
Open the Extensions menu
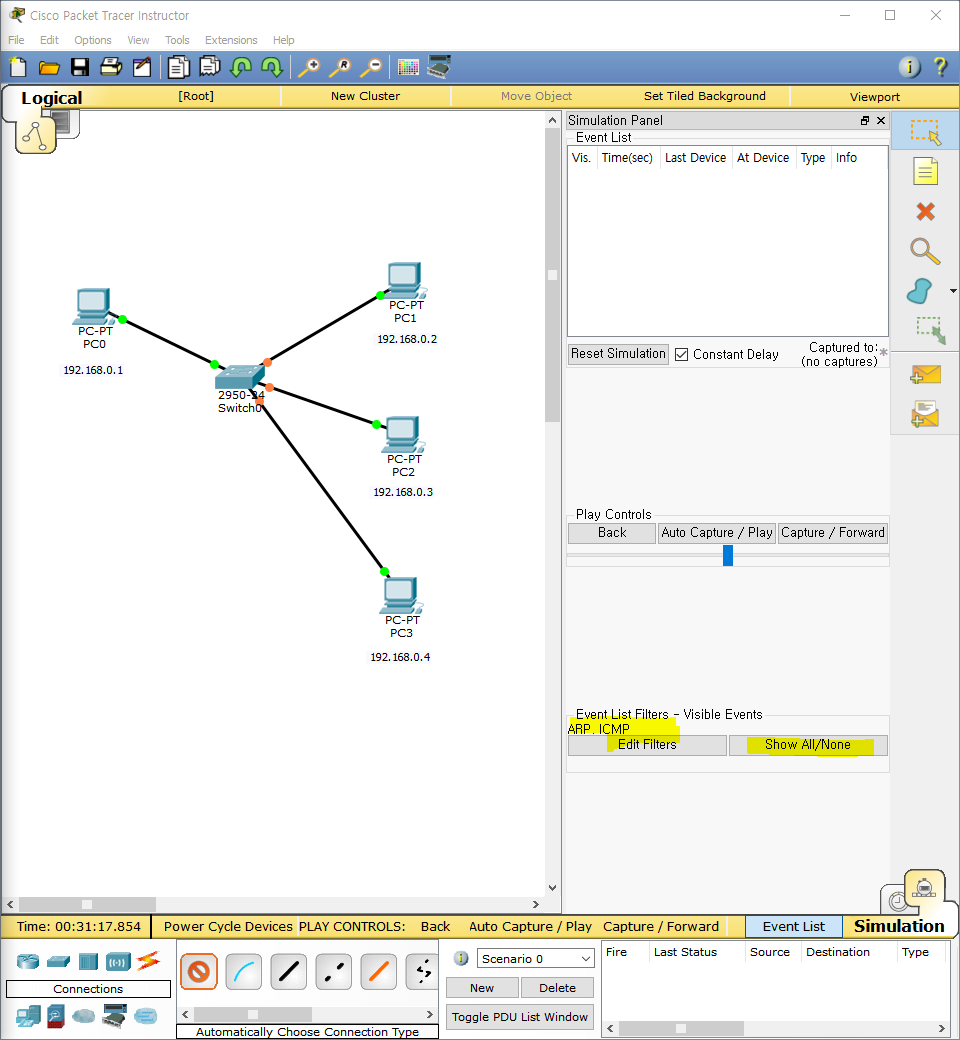(x=231, y=40)
